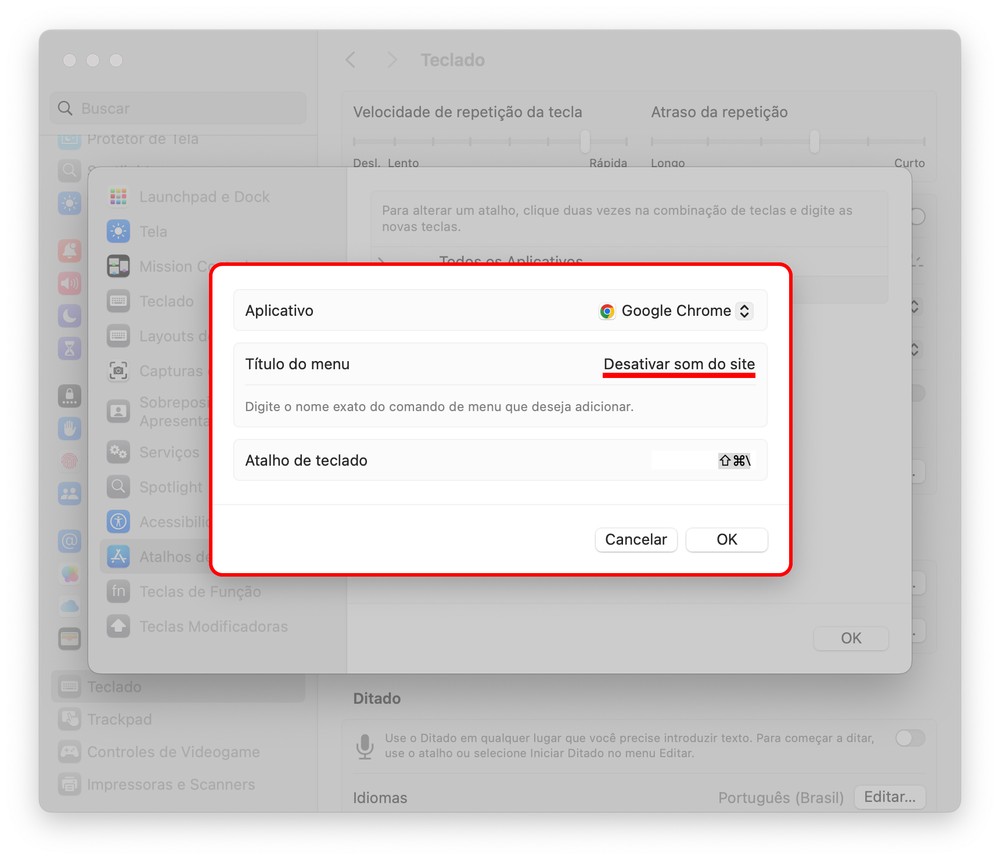Click the forward navigation chevron
This screenshot has width=1000, height=861.
(x=392, y=60)
